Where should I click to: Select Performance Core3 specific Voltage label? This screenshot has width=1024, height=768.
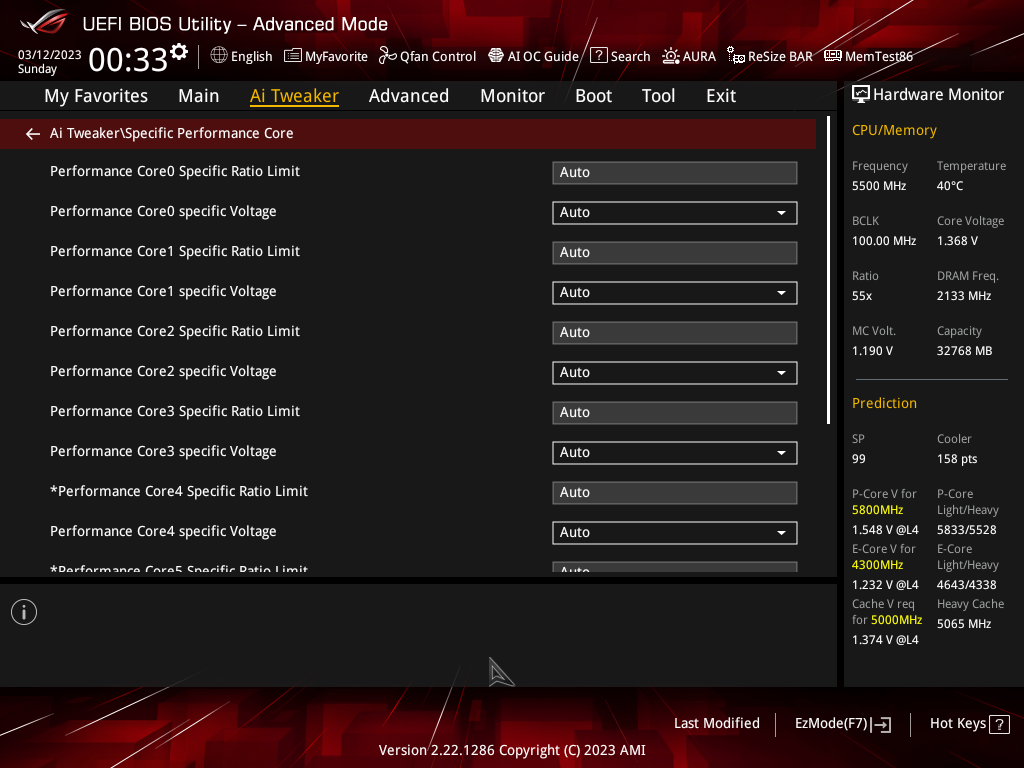[x=163, y=451]
